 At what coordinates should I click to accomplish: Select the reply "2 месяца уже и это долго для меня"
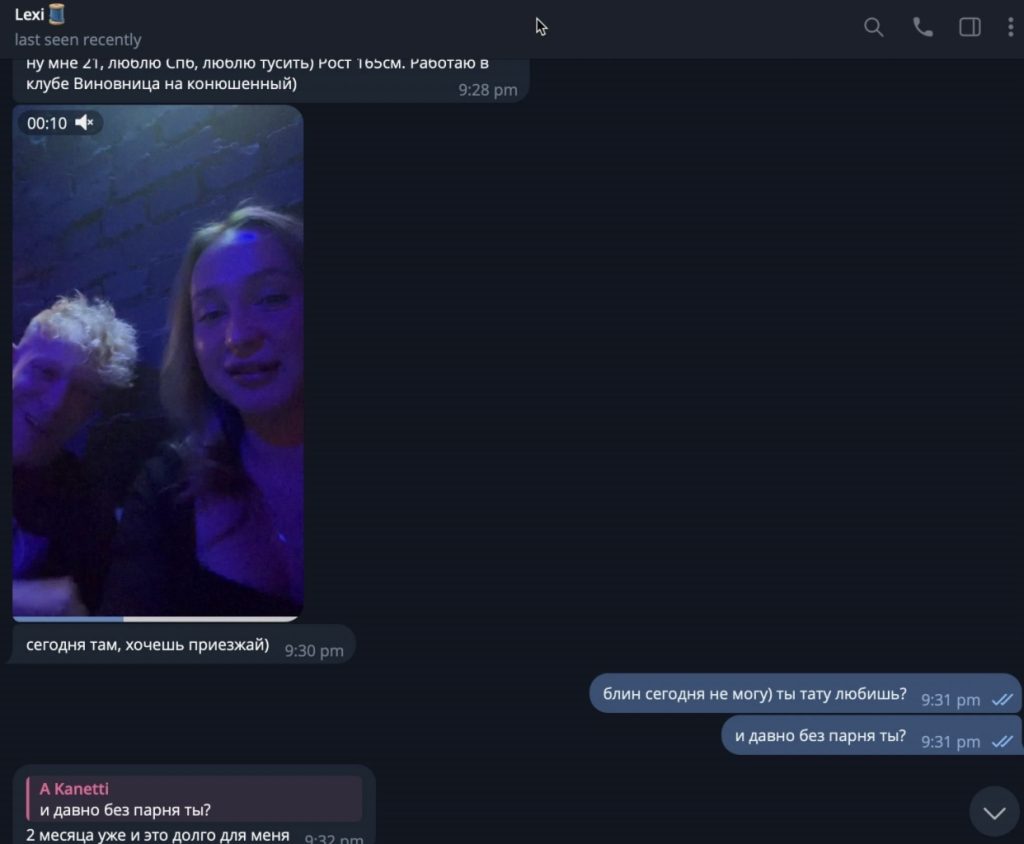coord(158,835)
